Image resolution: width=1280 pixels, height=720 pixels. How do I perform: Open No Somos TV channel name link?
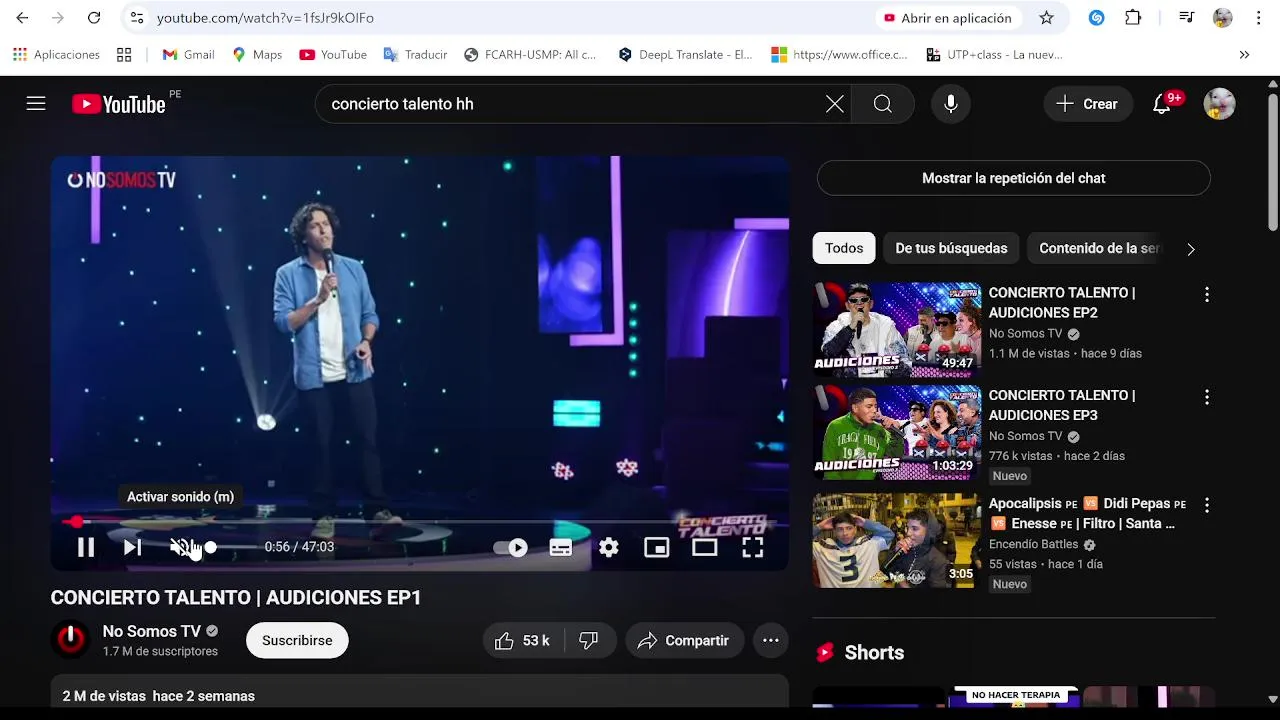click(152, 632)
